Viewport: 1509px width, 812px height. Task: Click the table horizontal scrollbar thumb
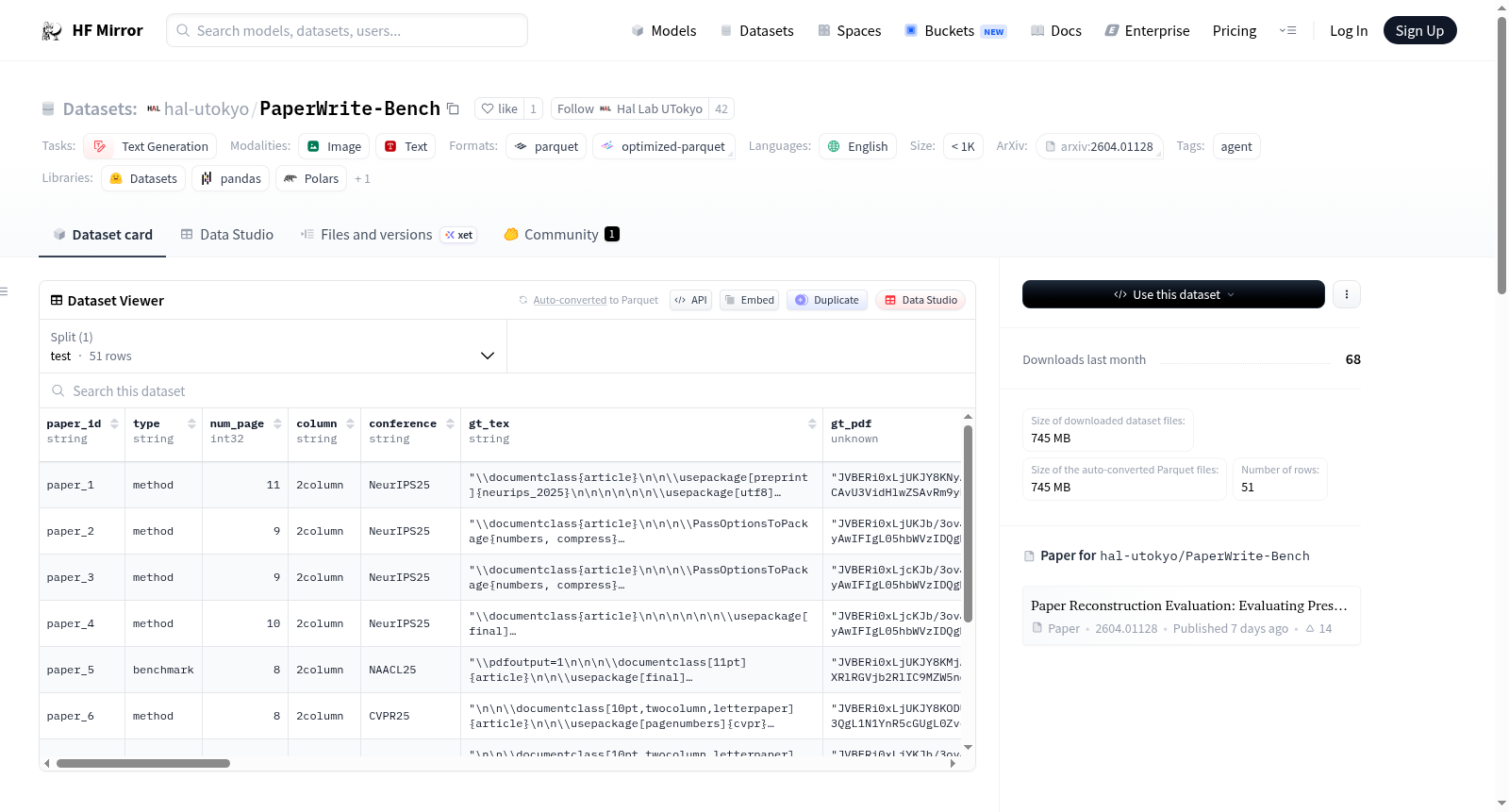[143, 764]
